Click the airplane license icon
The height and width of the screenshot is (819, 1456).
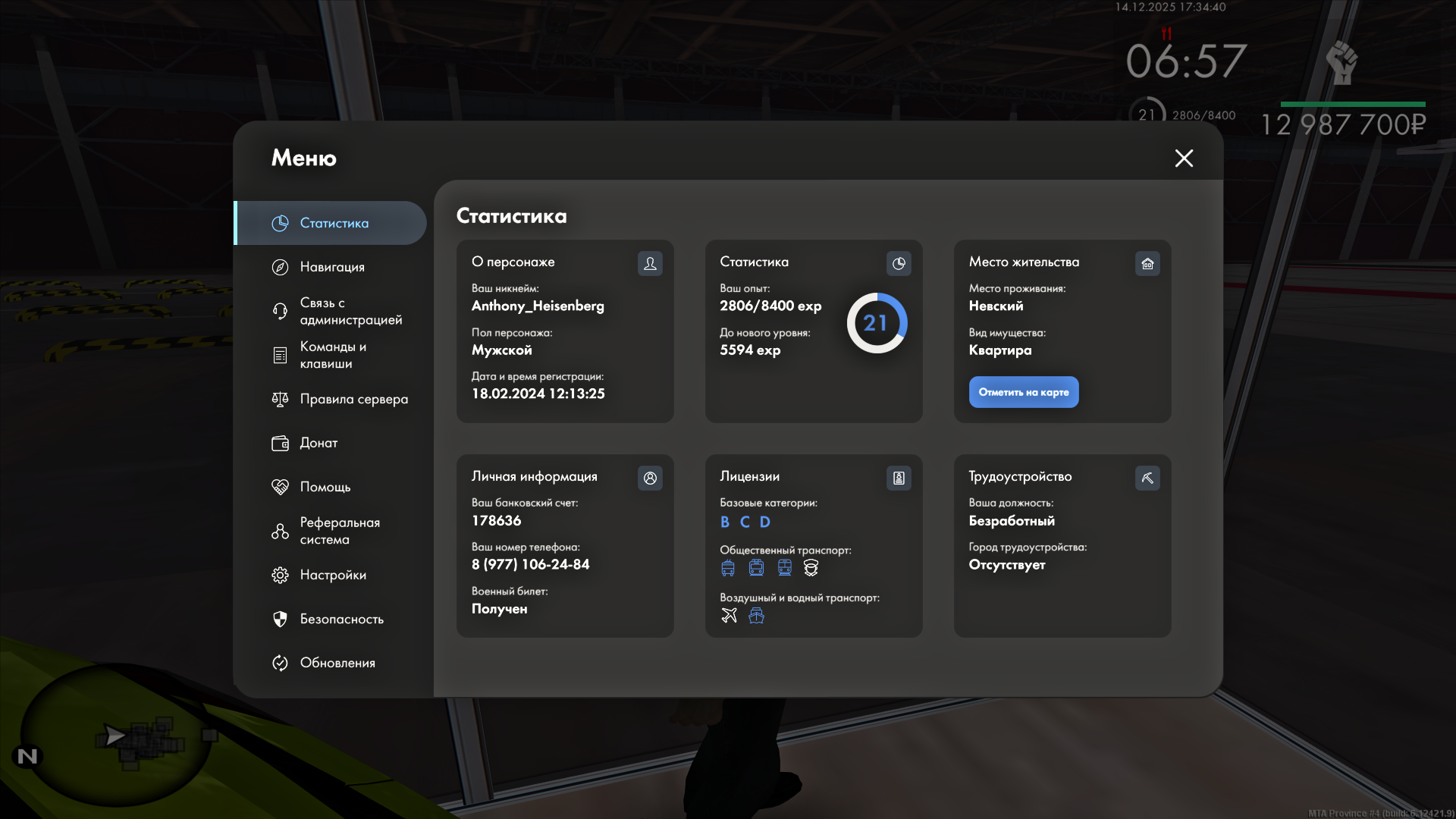[x=729, y=615]
